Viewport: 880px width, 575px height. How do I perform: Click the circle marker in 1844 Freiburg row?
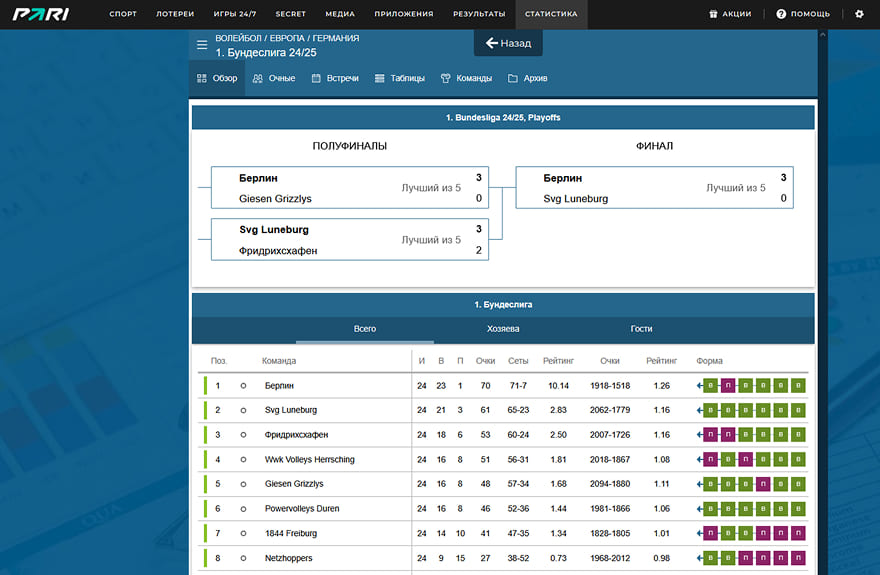pyautogui.click(x=243, y=533)
